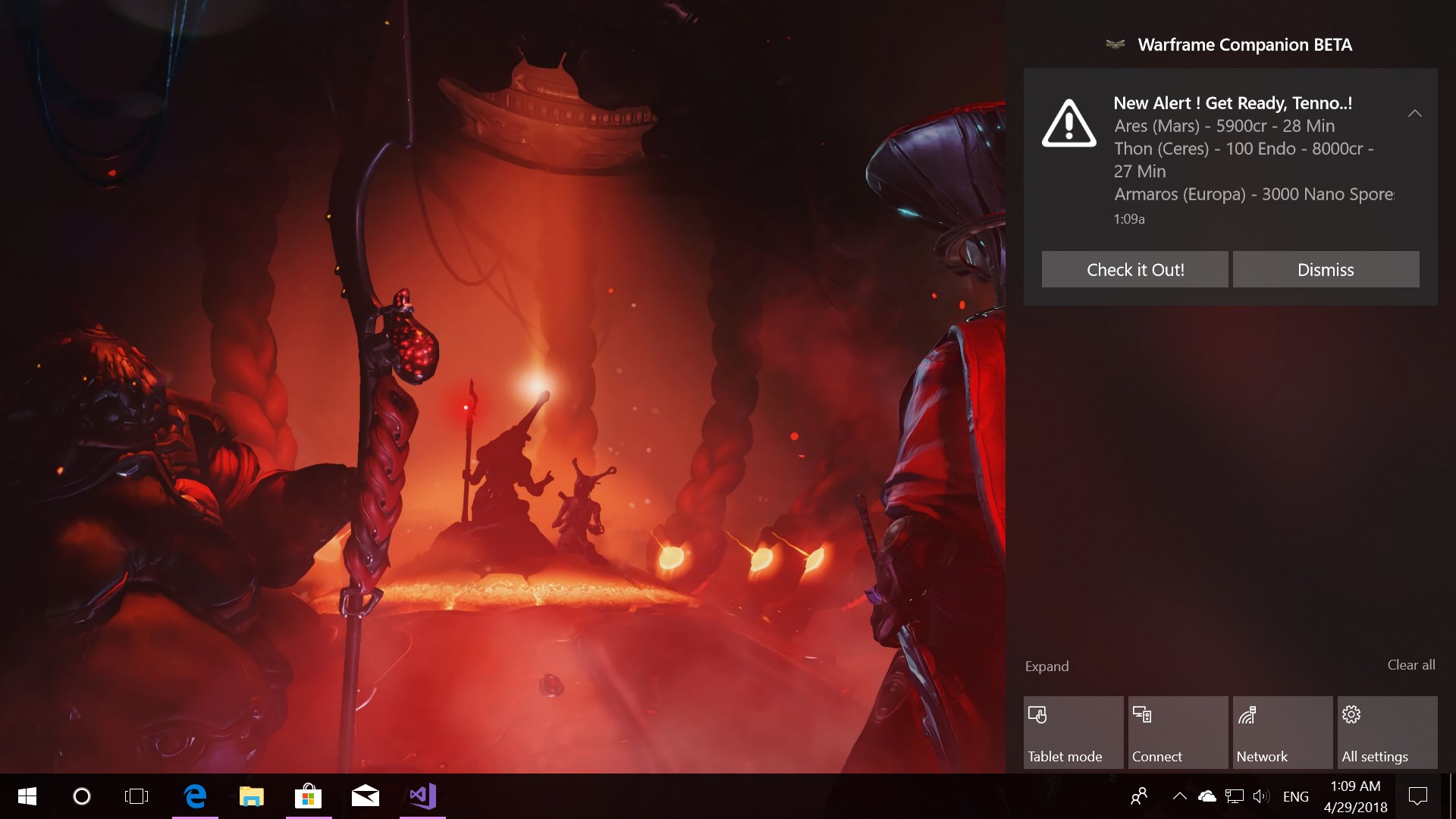Toggle Tablet mode quick action

click(1072, 732)
